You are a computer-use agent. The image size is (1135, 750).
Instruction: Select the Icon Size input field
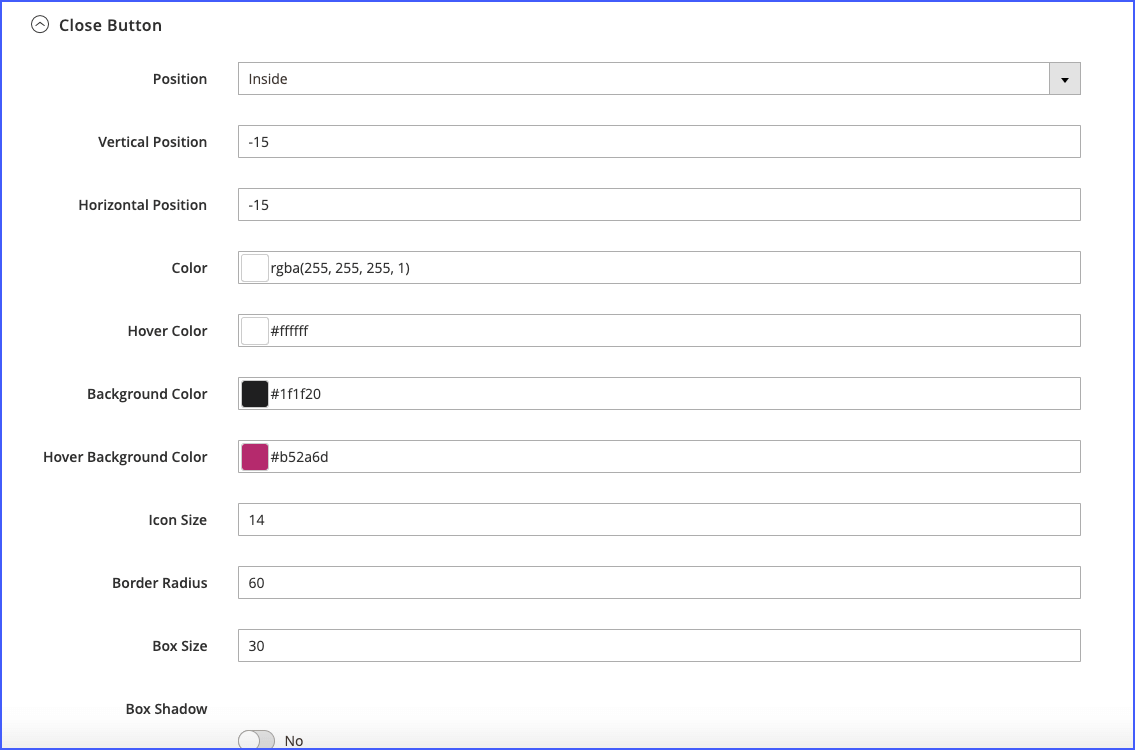click(658, 520)
